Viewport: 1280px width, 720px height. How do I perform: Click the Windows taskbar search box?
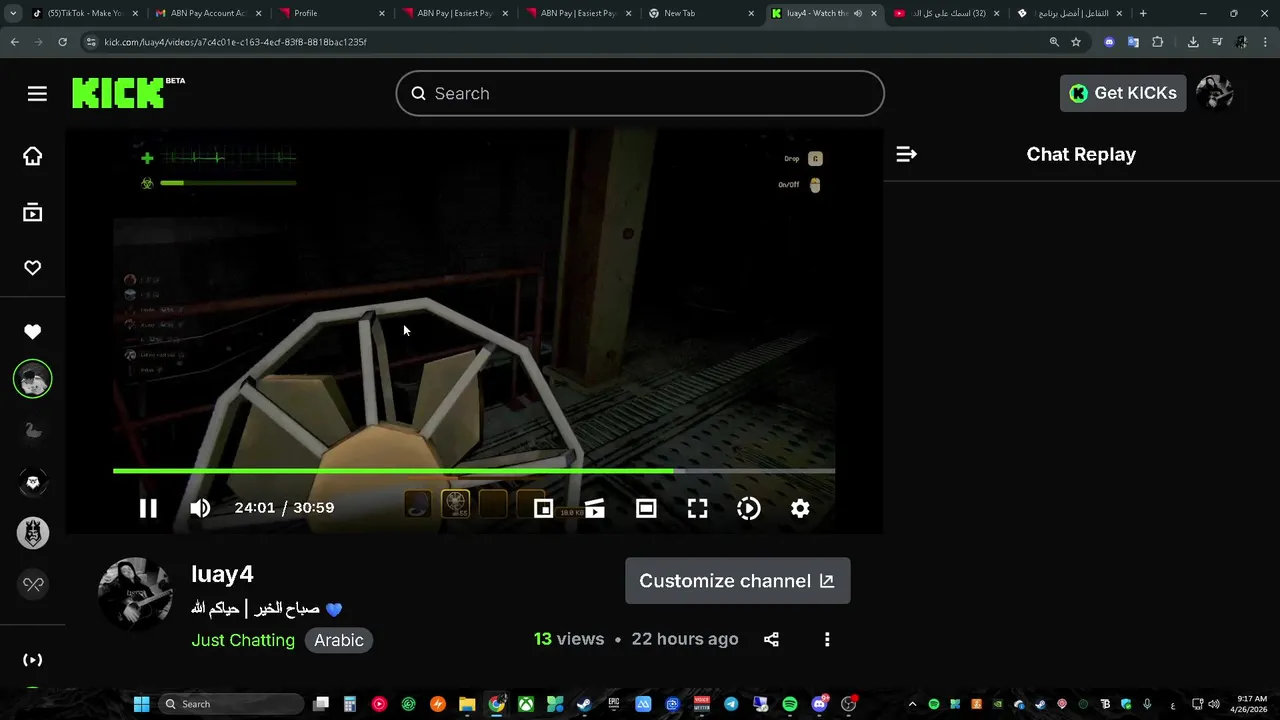232,704
